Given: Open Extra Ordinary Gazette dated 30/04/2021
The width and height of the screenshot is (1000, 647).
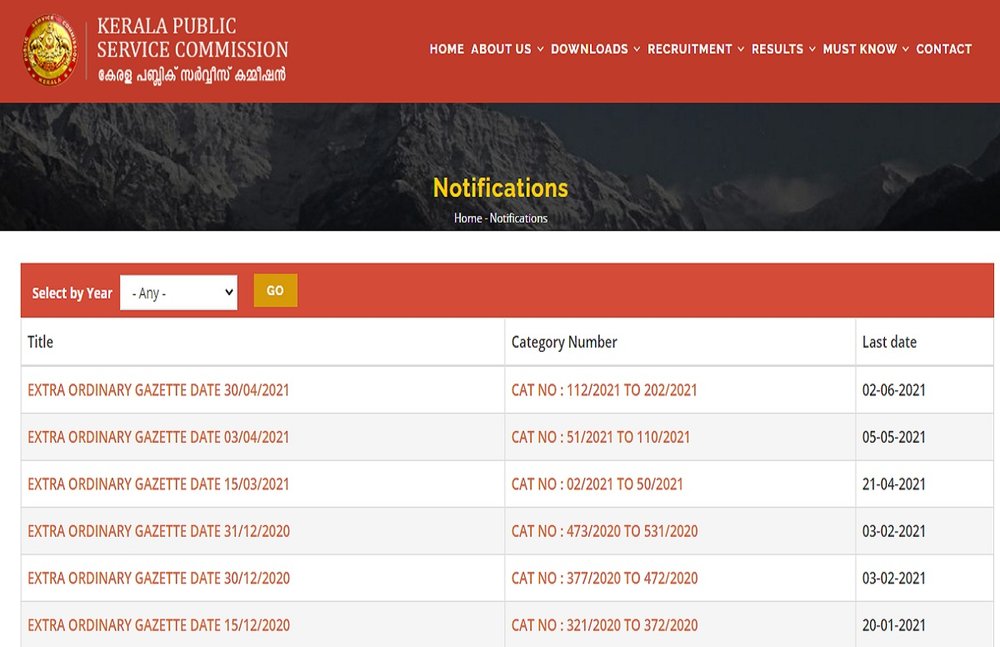Looking at the screenshot, I should pos(158,390).
